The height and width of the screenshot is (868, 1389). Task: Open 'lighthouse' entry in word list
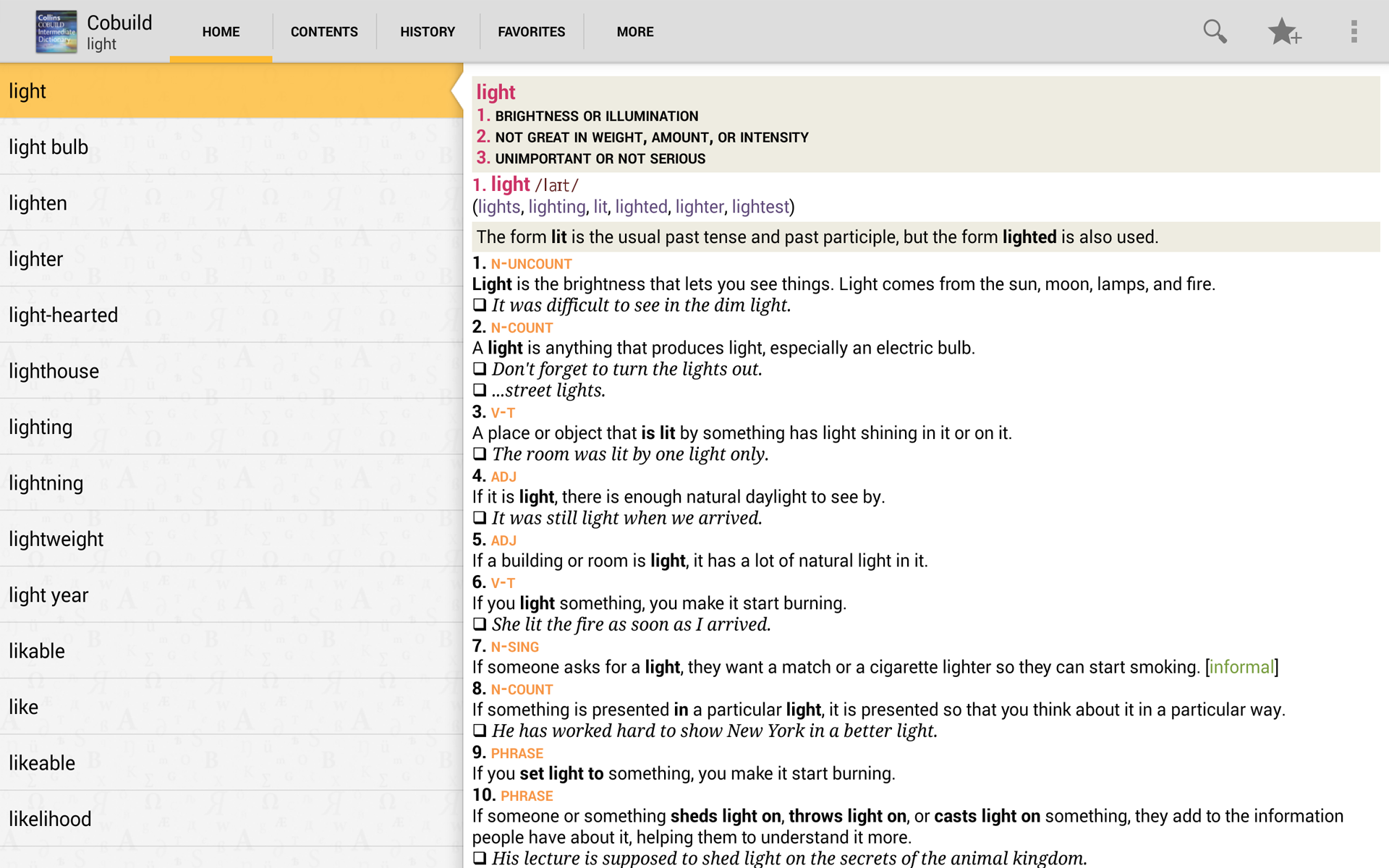54,372
